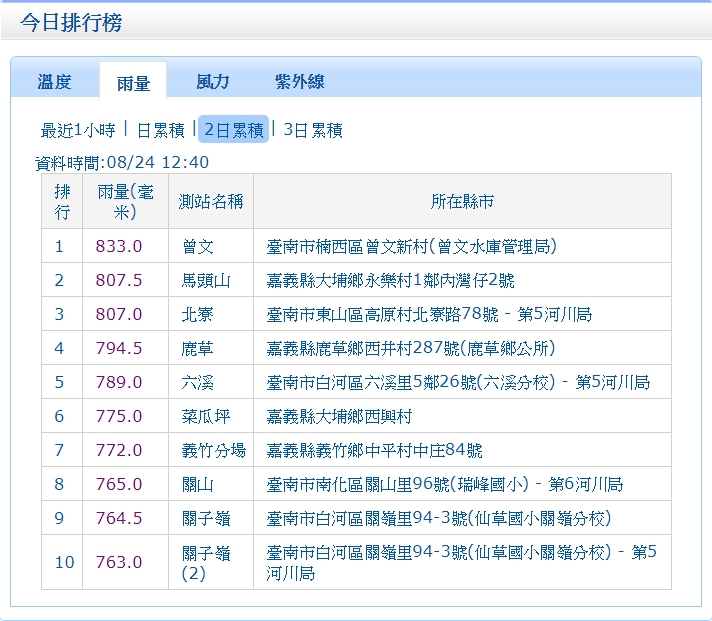Click the 今日排行榜 heading
712x621 pixels.
71,23
